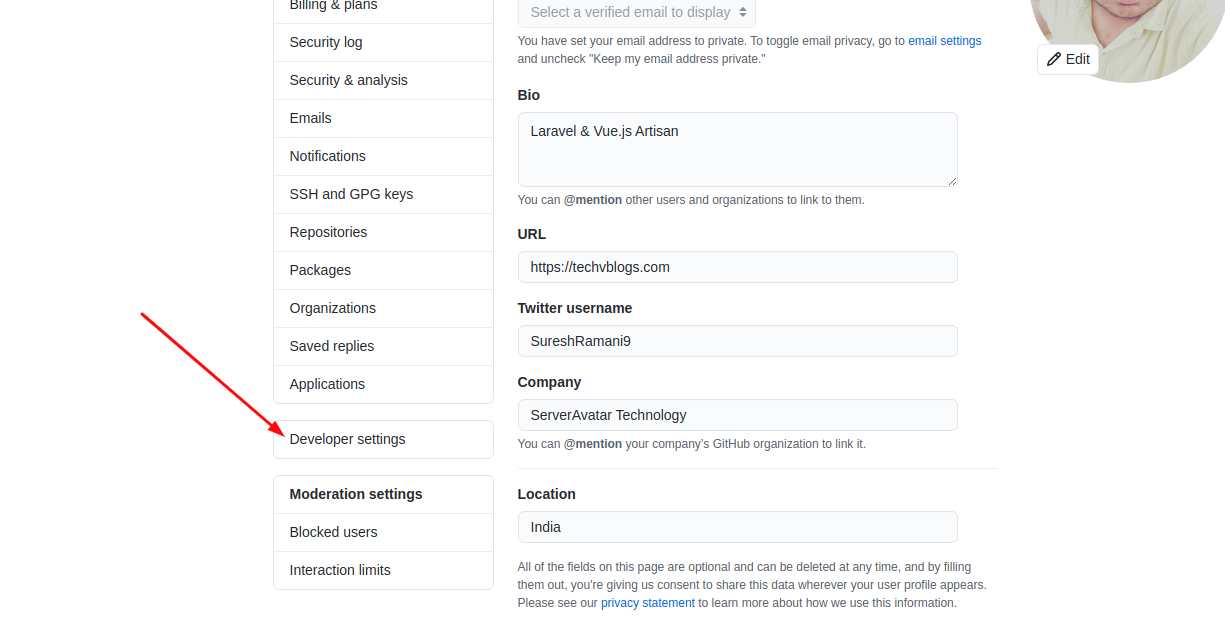This screenshot has height=618, width=1225.
Task: Select Interaction limits item
Action: (383, 570)
